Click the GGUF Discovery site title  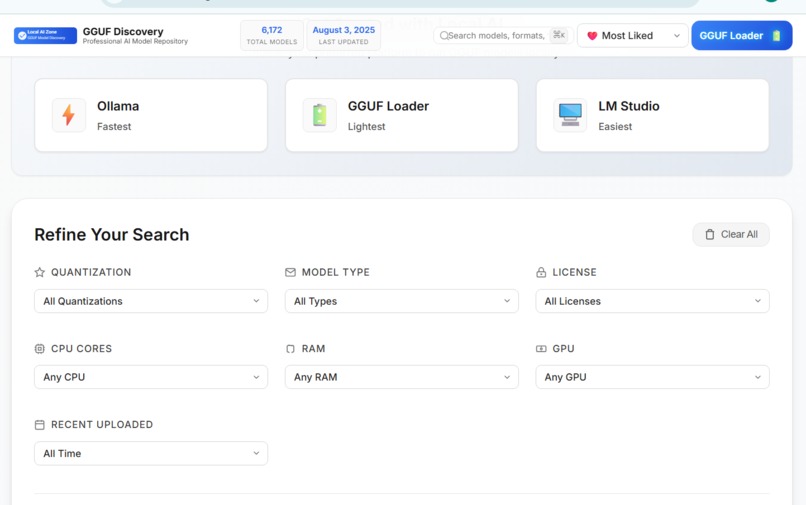click(x=123, y=31)
